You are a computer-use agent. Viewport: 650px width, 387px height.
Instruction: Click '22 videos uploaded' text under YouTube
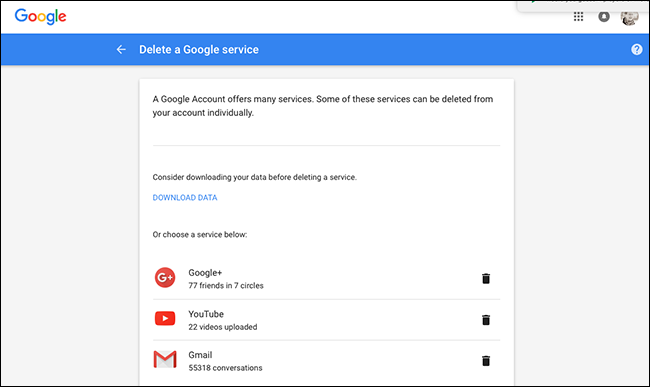pos(223,327)
